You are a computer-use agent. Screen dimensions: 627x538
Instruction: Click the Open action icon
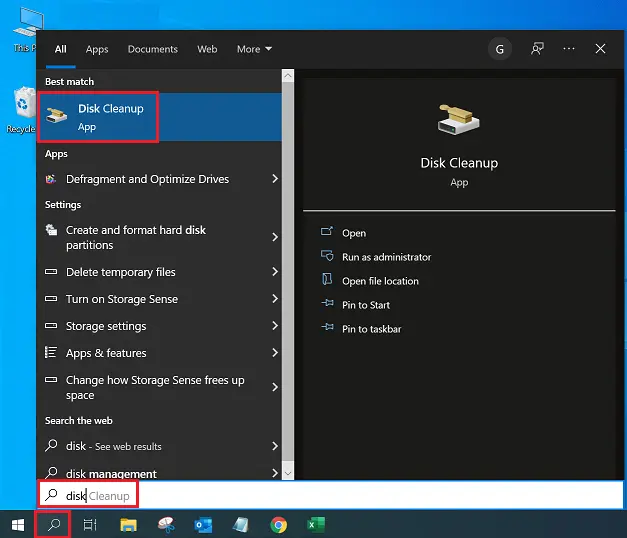point(327,231)
